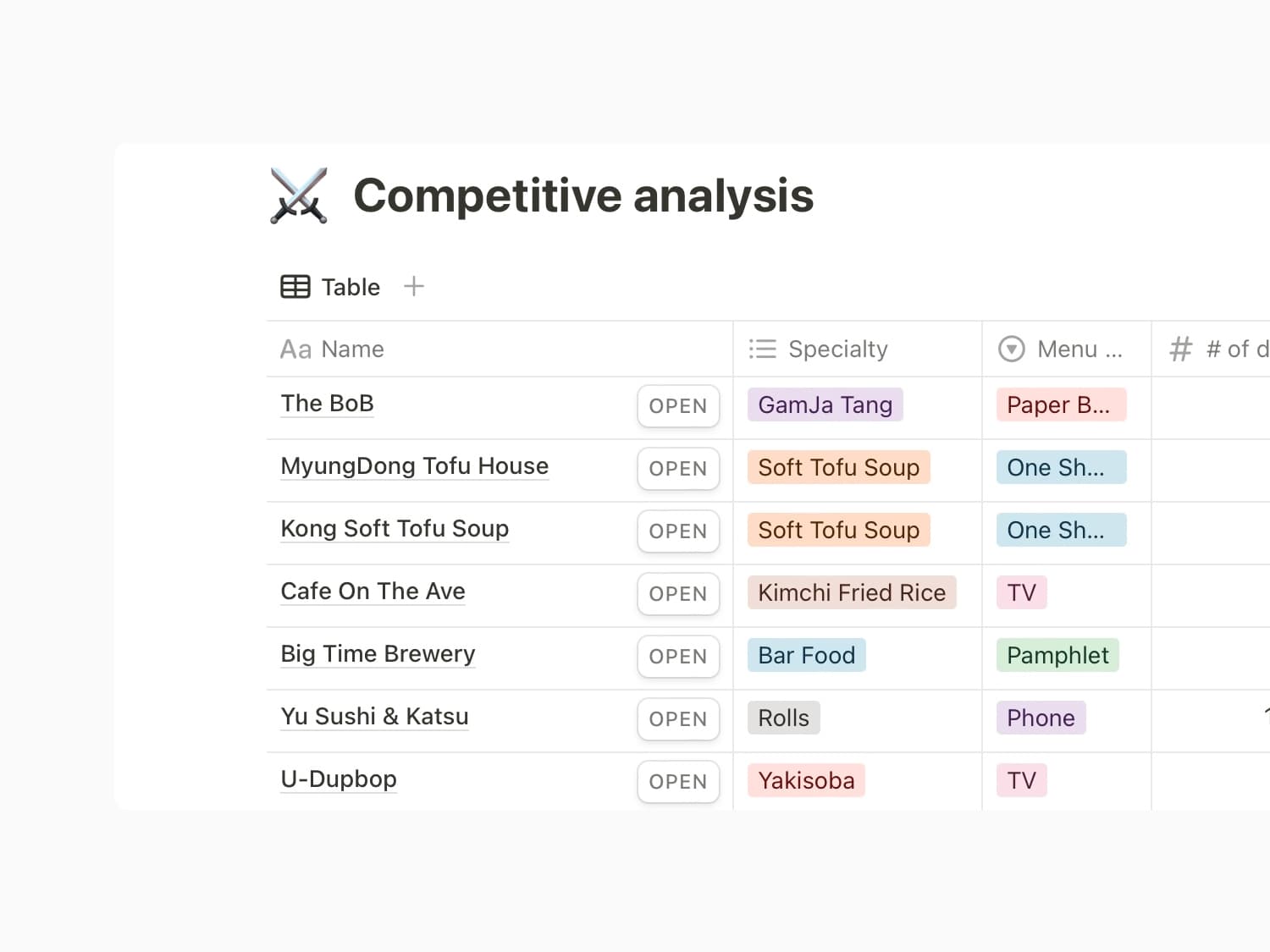This screenshot has height=952, width=1270.
Task: Click the table view icon beside Table
Action: [295, 287]
